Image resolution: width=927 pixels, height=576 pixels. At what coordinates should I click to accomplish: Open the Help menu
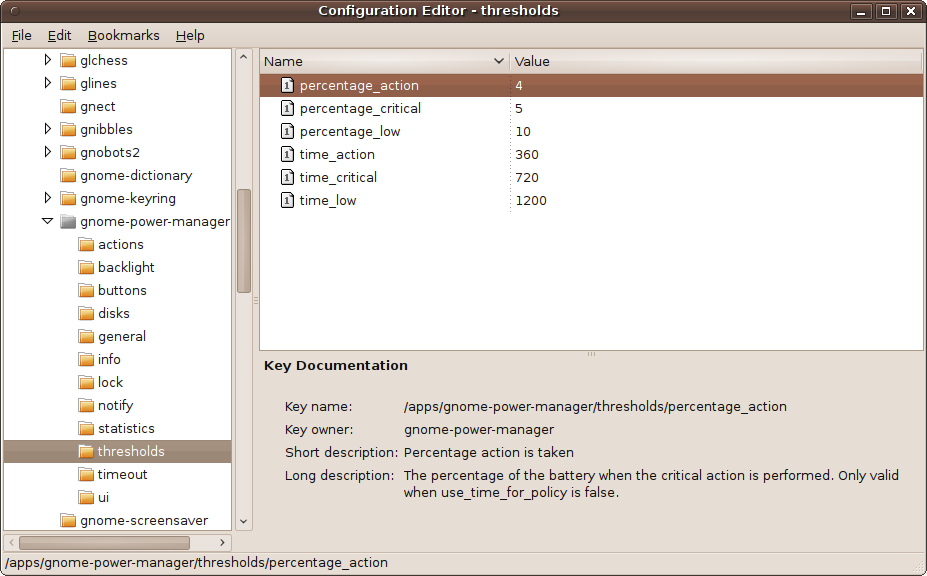tap(190, 35)
